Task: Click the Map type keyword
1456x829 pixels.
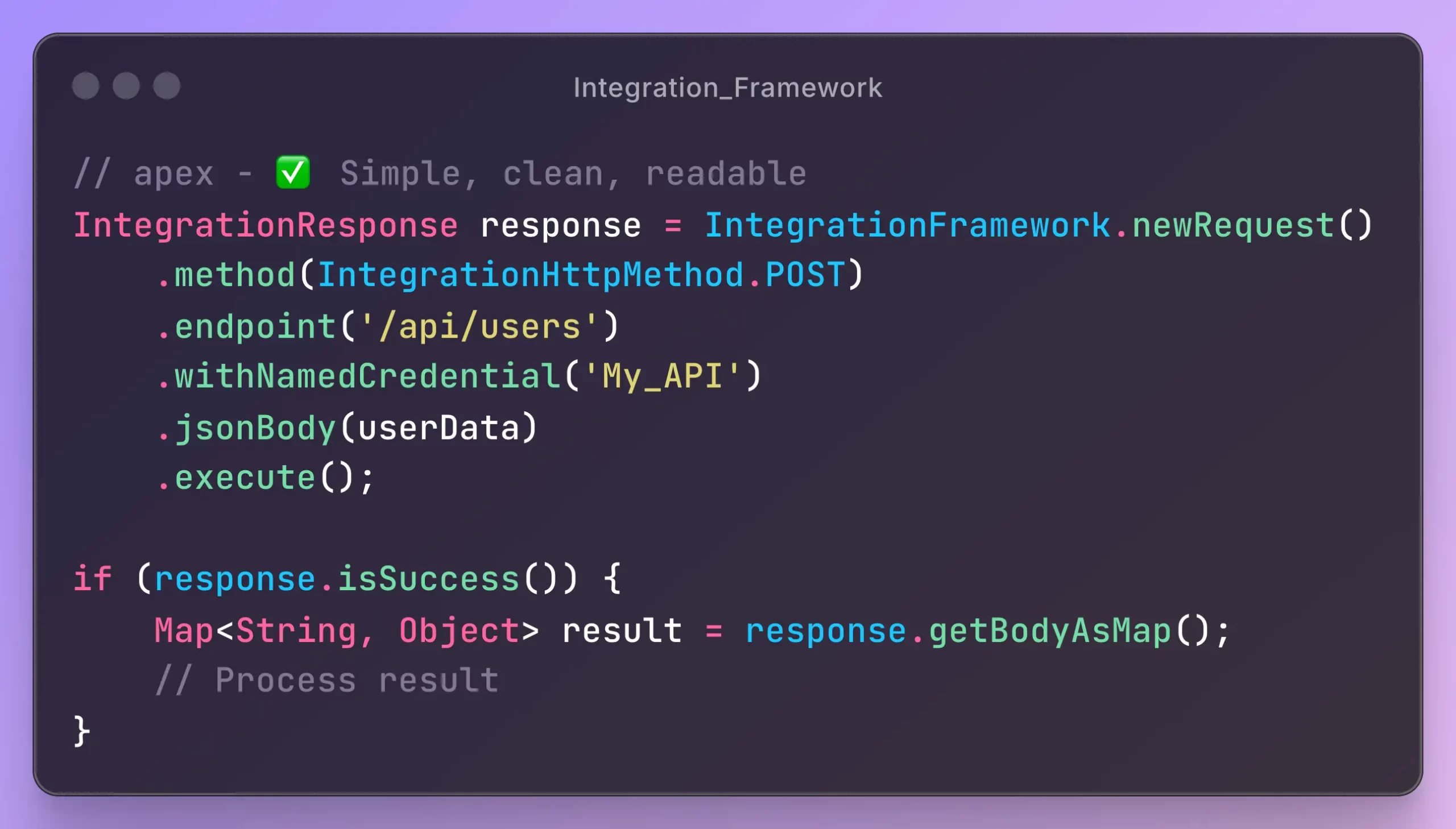Action: [184, 631]
